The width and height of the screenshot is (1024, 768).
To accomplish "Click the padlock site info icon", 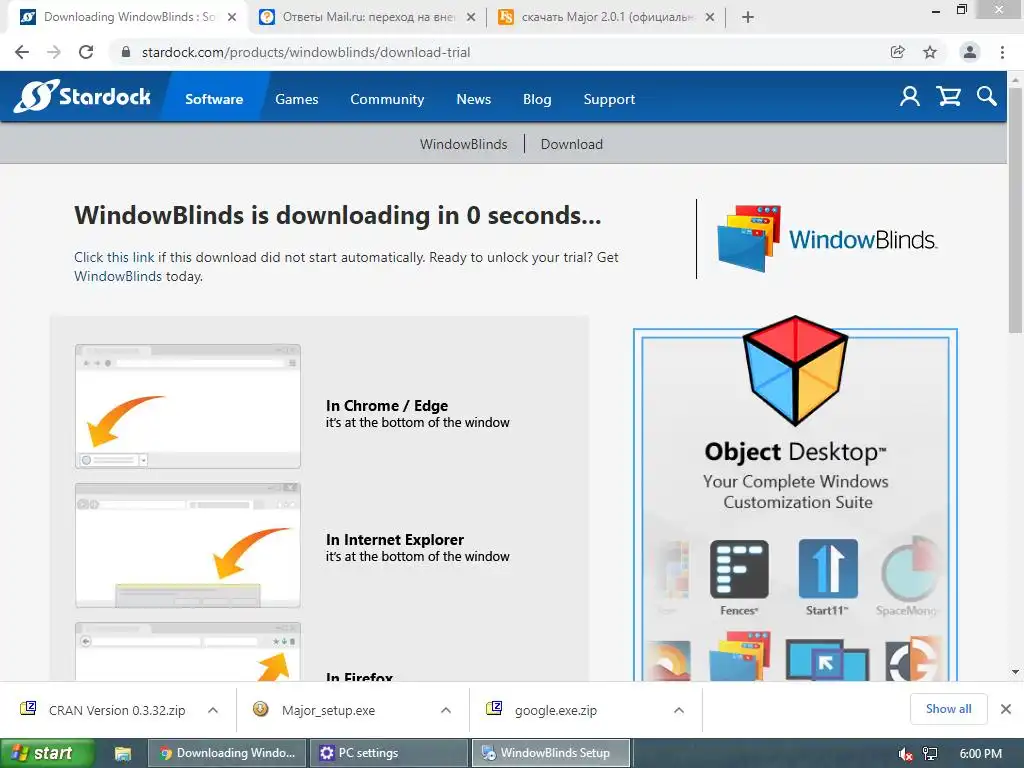I will 127,52.
